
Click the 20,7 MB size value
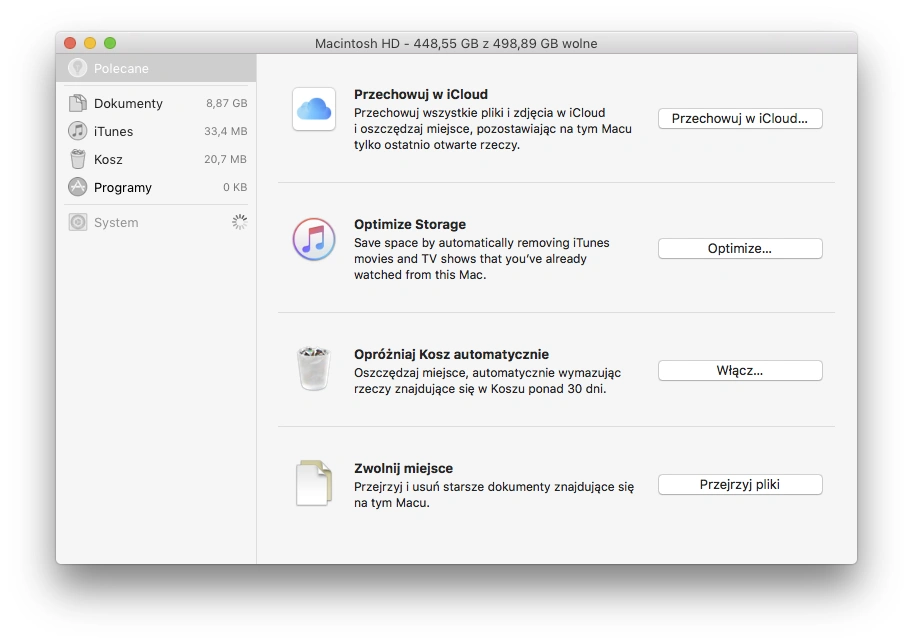(x=225, y=159)
